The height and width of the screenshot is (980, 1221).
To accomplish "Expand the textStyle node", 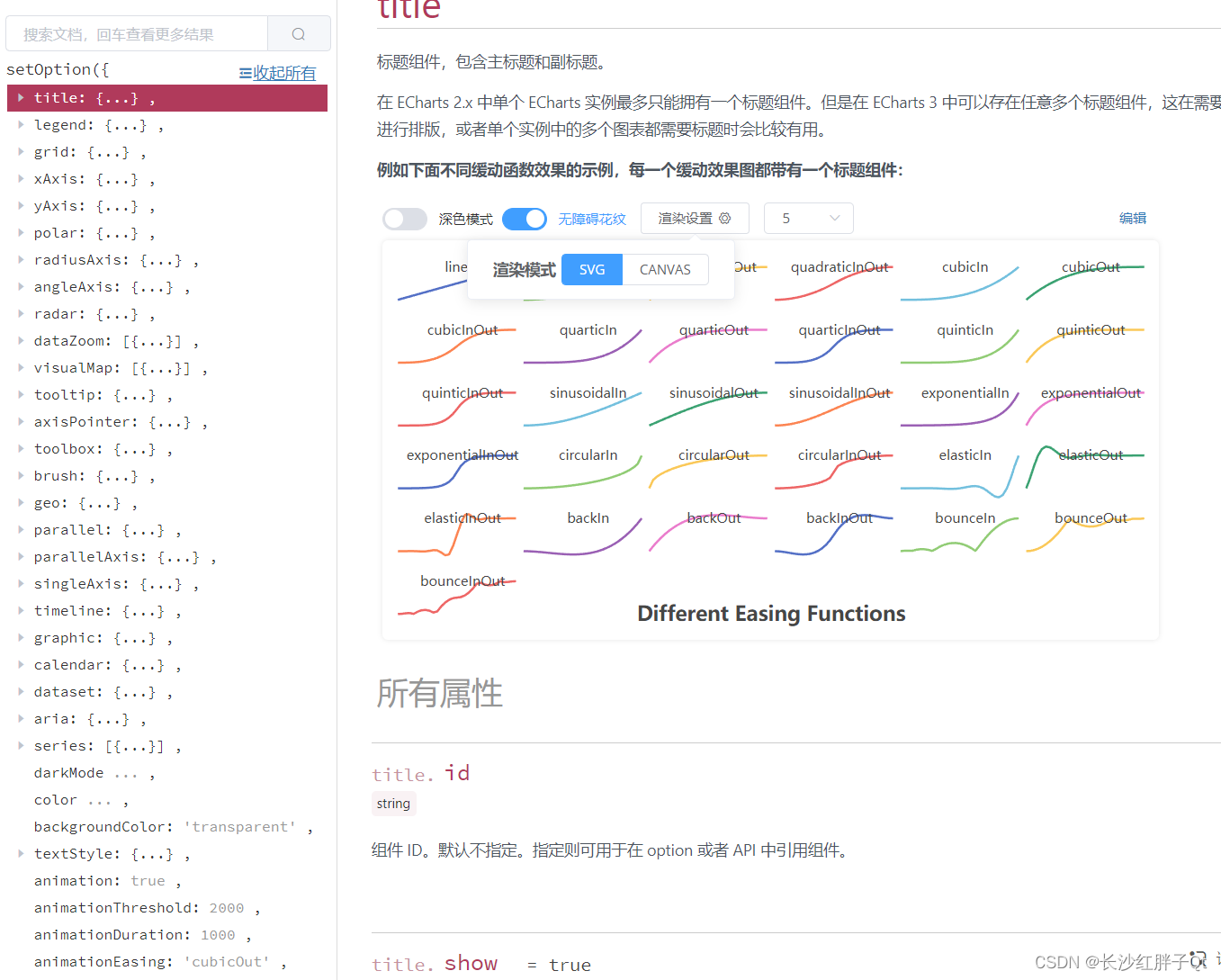I will pos(22,853).
